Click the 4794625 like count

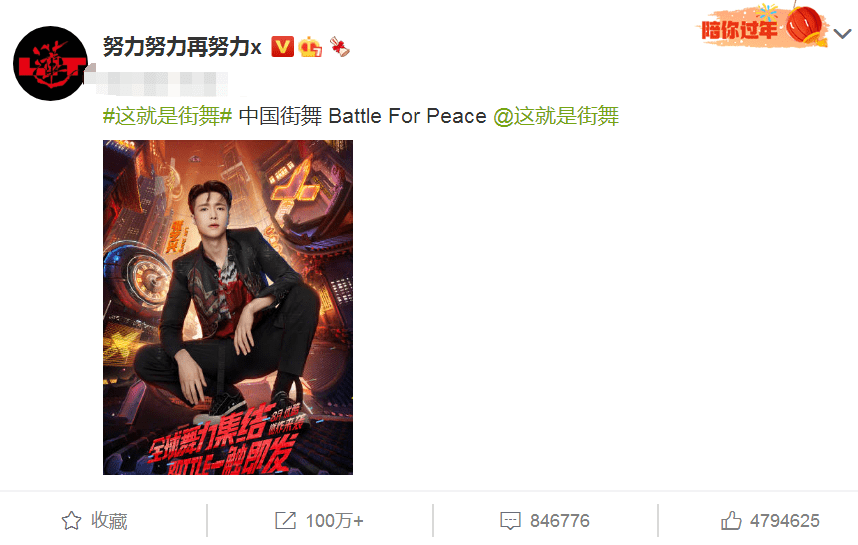pos(785,521)
